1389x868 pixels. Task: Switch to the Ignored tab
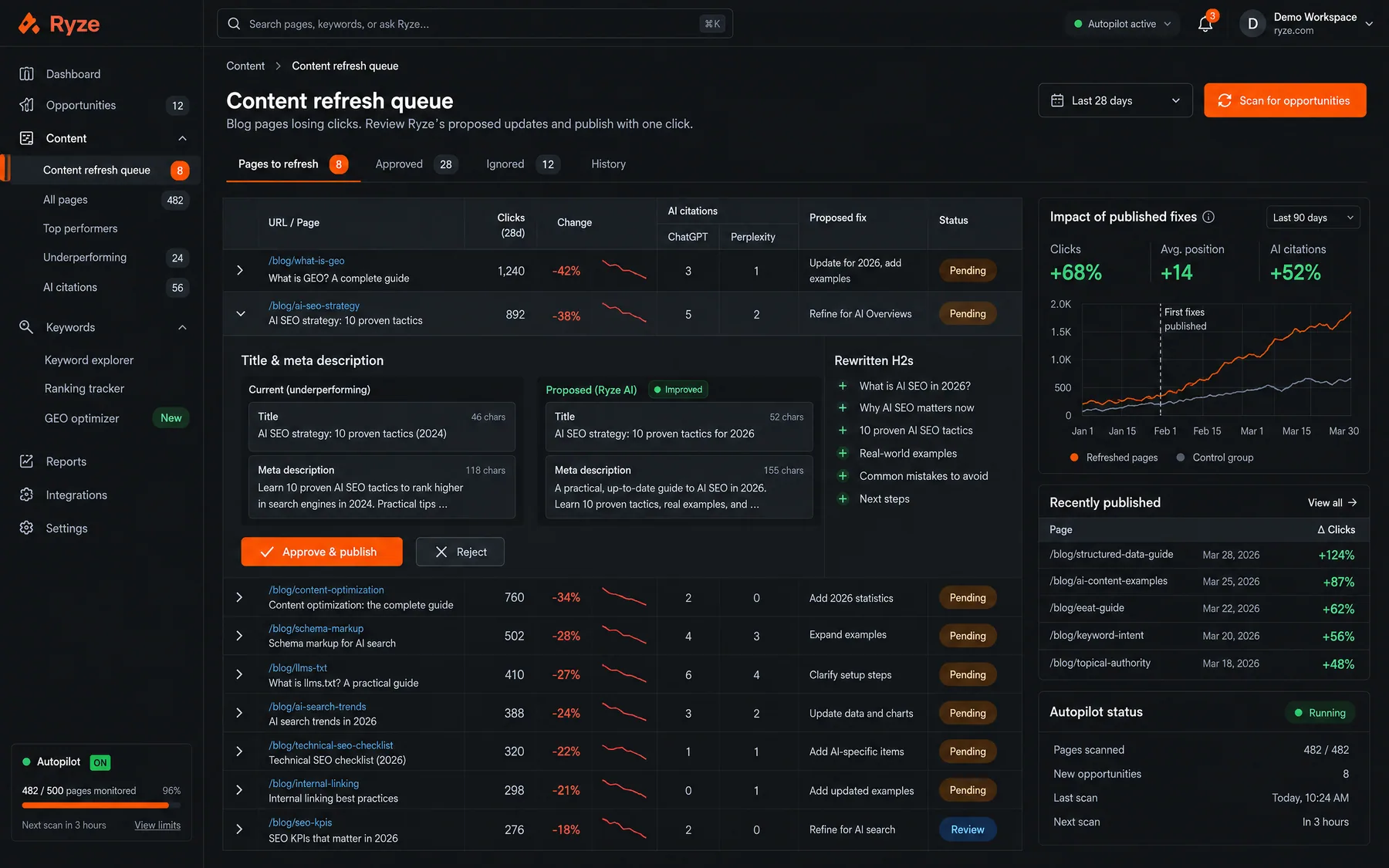pyautogui.click(x=522, y=164)
